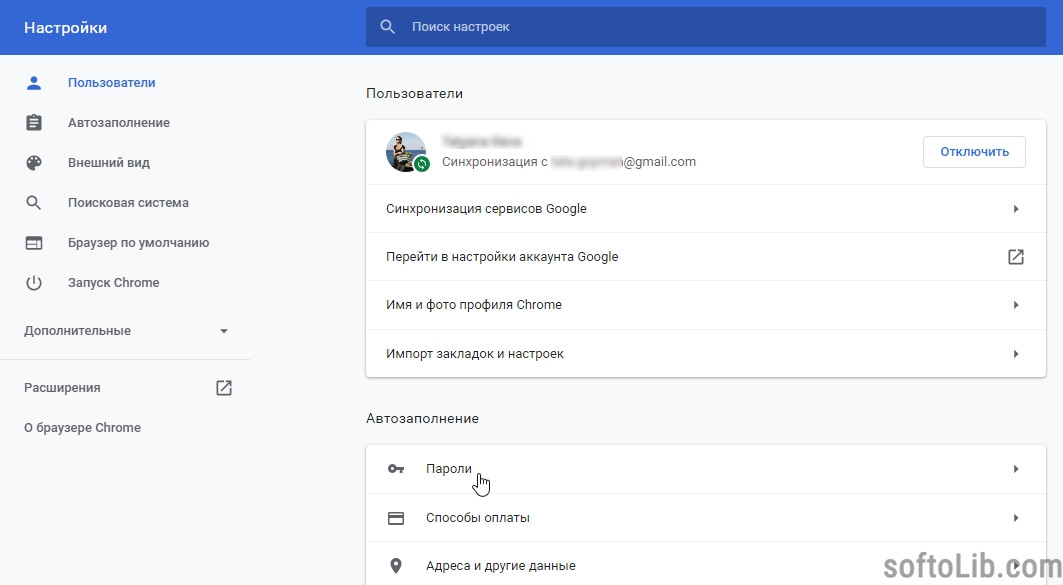Focus the Поиск настроек search field

706,27
